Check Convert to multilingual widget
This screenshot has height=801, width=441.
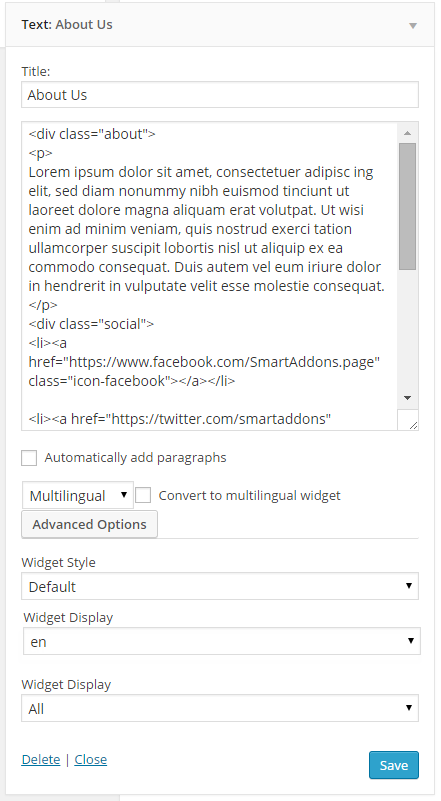click(x=143, y=496)
